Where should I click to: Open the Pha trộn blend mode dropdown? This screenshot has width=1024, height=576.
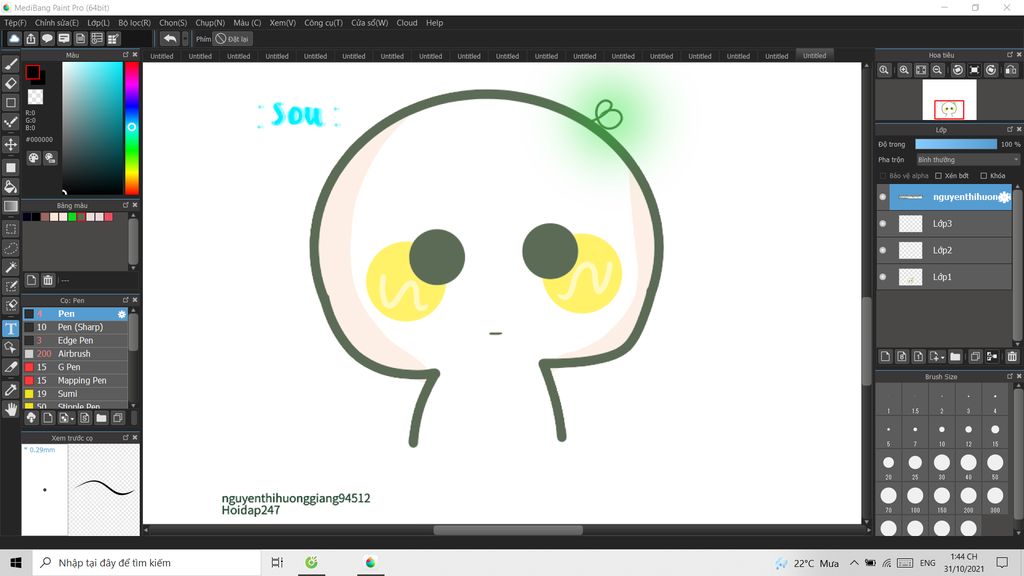click(967, 159)
